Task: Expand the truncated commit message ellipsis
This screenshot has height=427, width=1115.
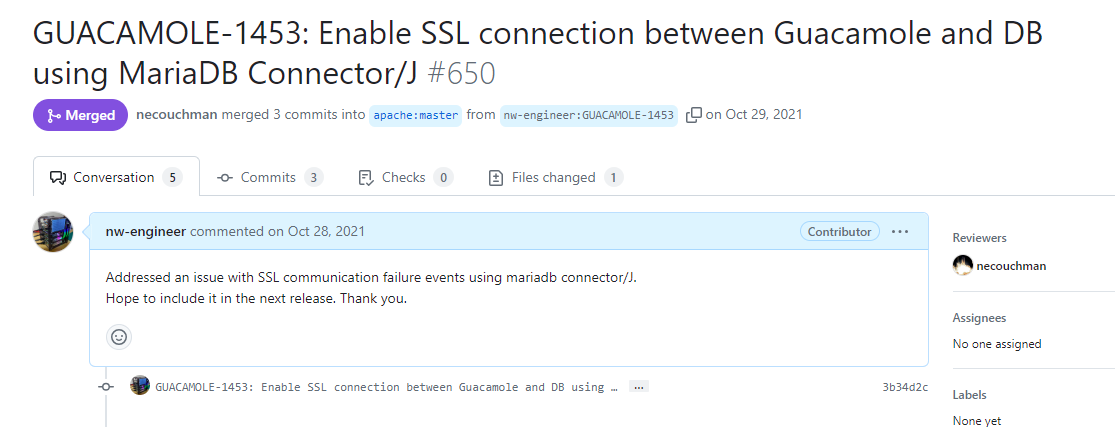Action: click(x=639, y=387)
